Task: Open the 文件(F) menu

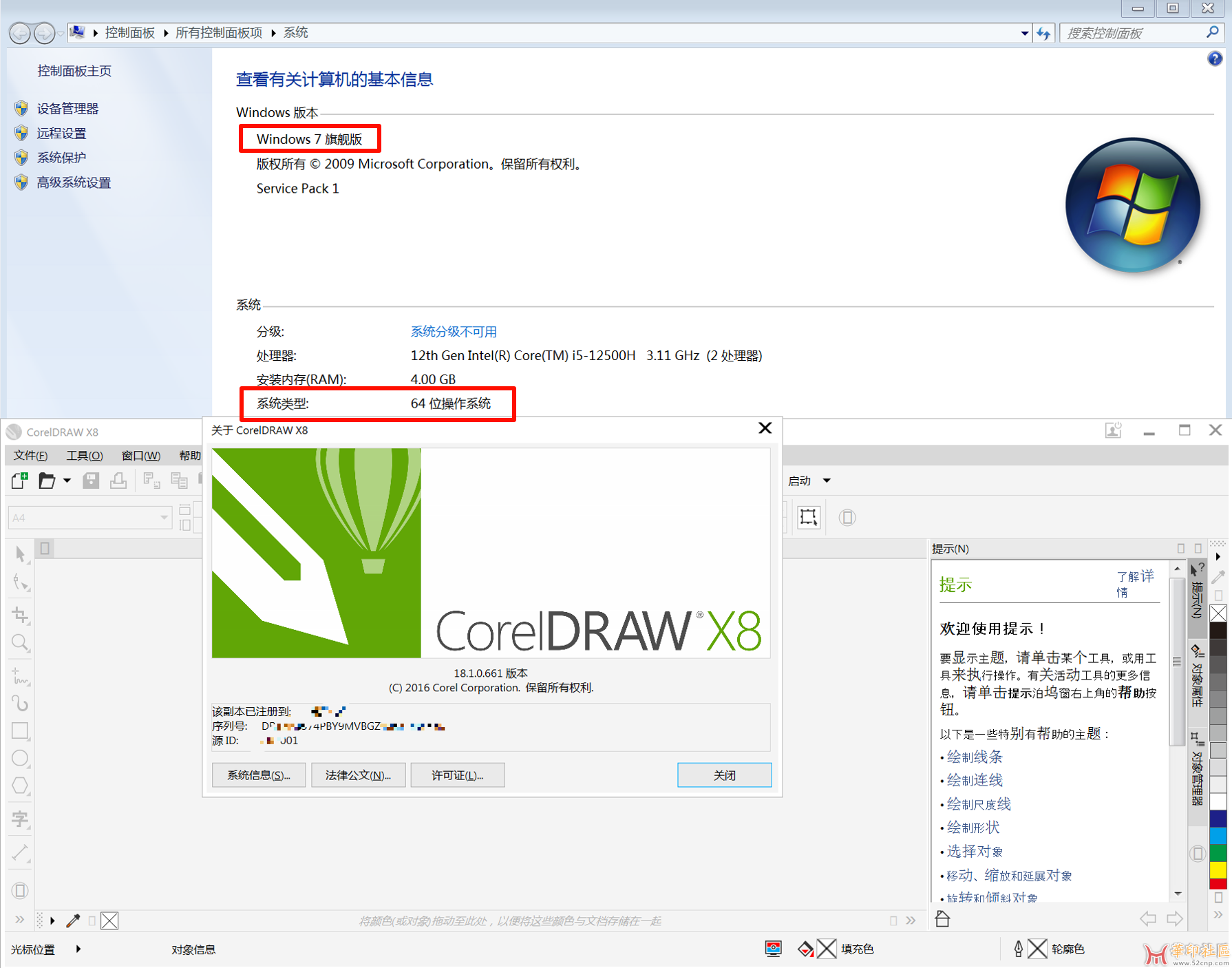Action: point(30,456)
